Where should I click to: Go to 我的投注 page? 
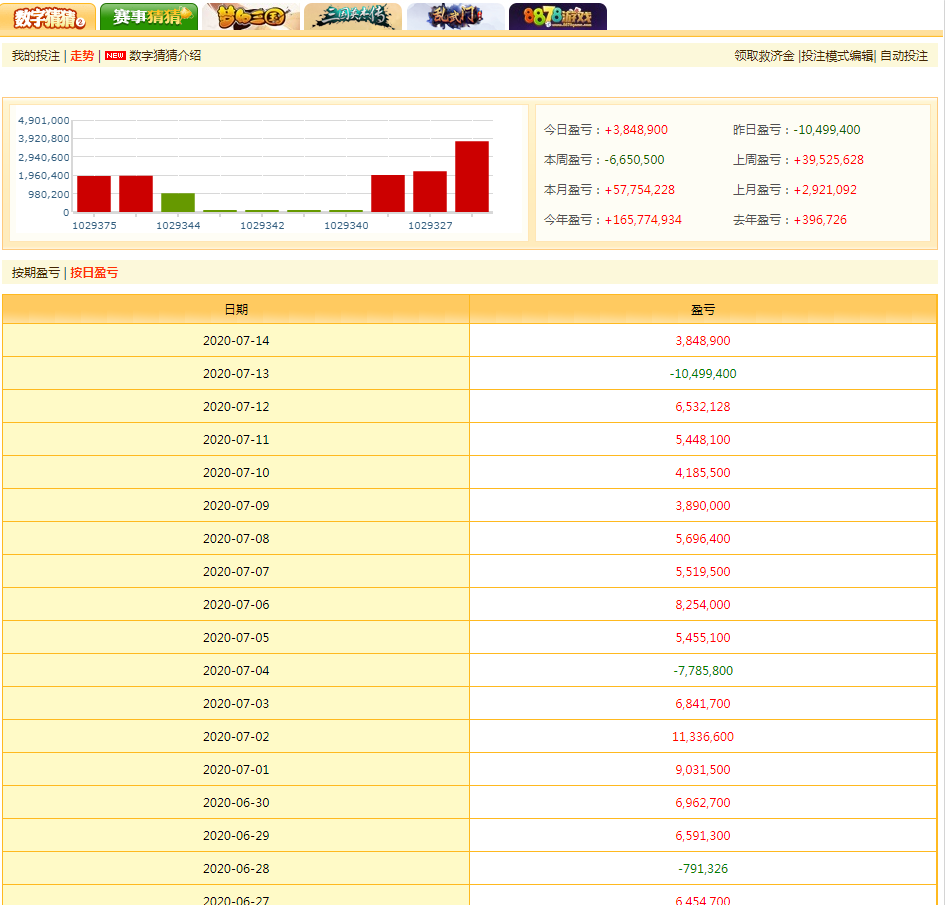click(36, 56)
